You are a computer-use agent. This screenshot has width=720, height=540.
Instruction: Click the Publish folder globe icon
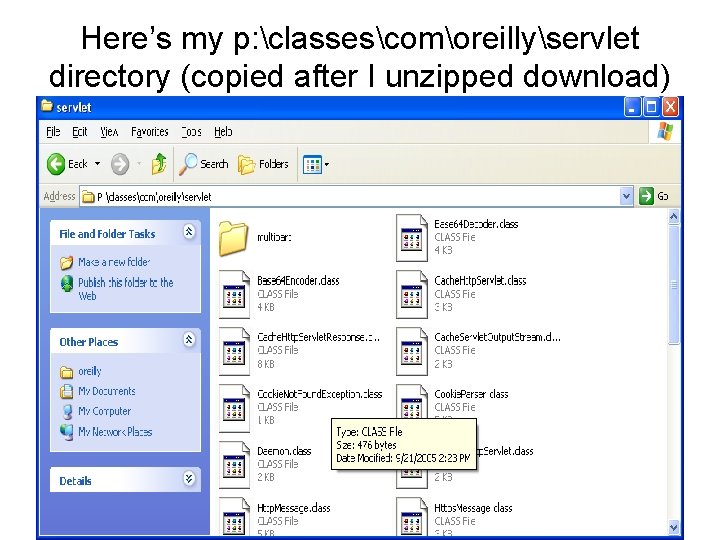(67, 283)
